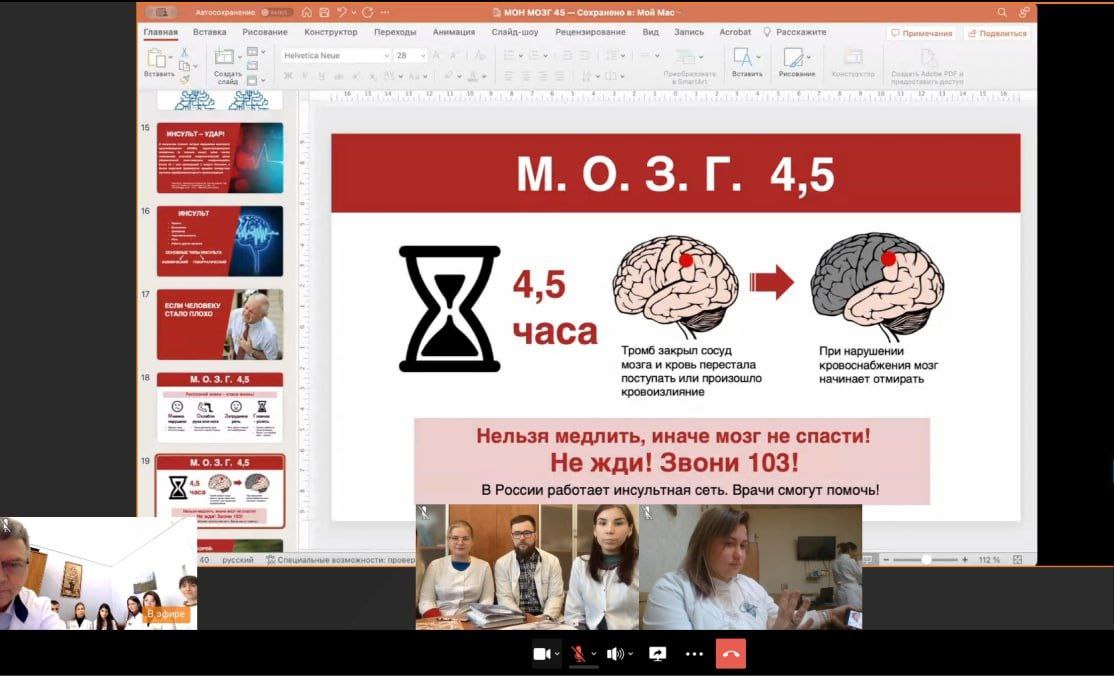Screen dimensions: 1114x676
Task: Open the three dots more options
Action: 694,654
